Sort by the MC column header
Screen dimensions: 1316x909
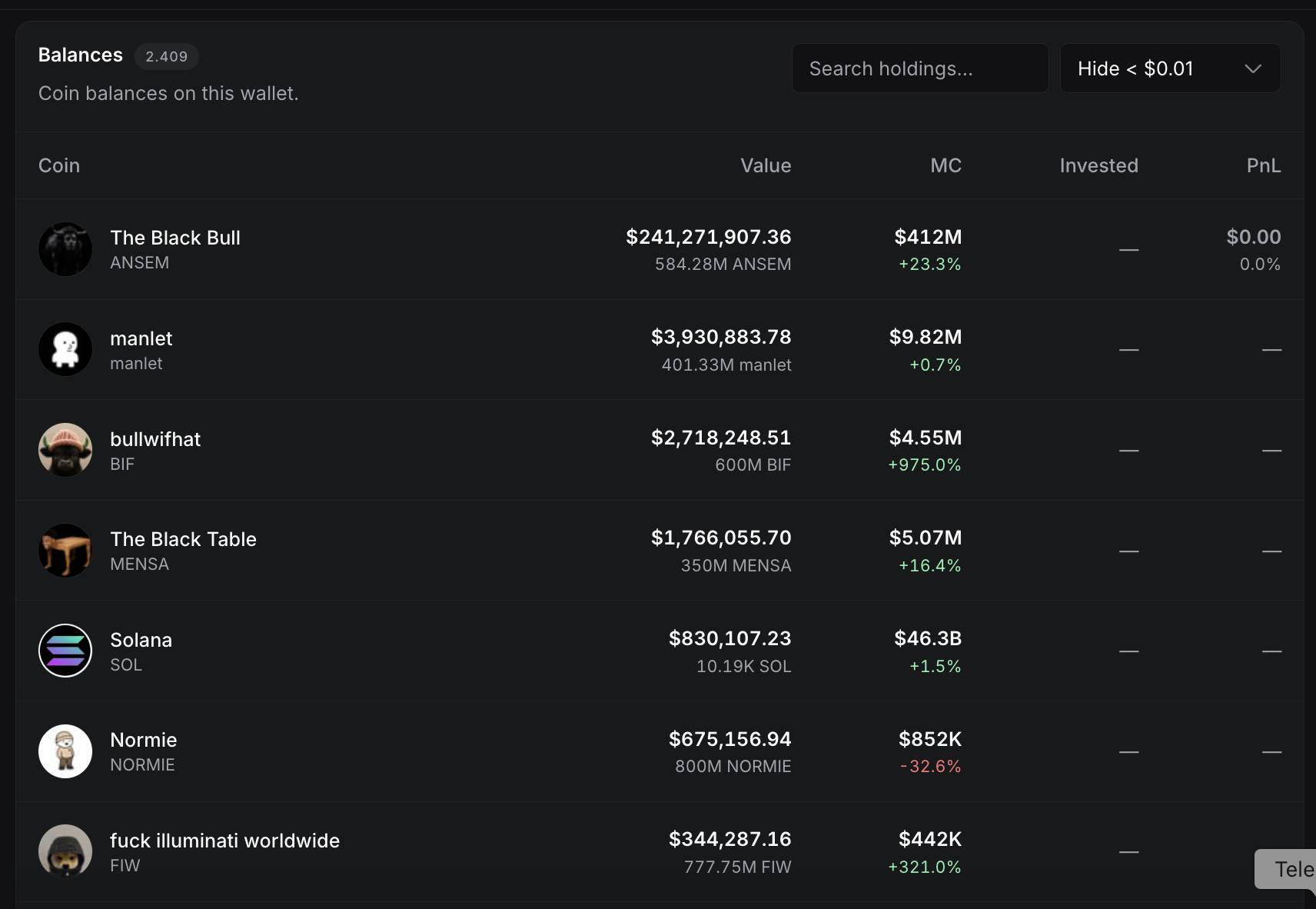tap(945, 165)
